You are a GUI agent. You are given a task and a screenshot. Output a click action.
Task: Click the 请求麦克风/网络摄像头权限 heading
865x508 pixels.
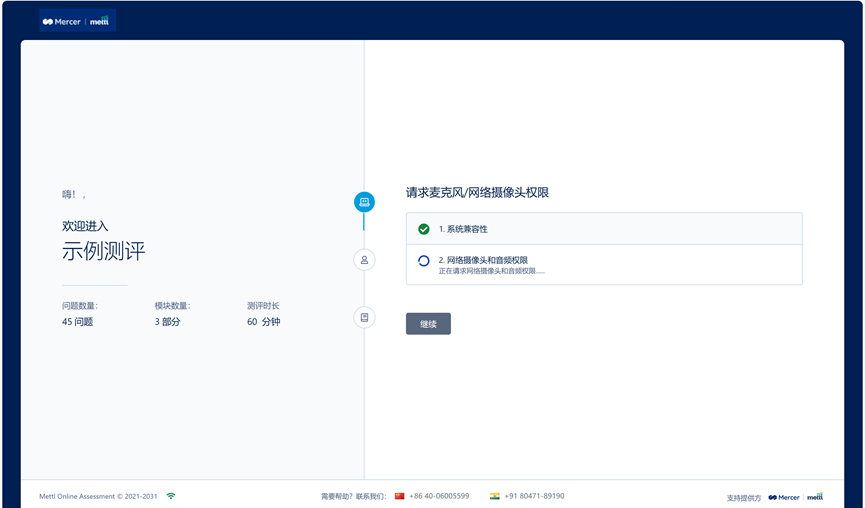(477, 193)
